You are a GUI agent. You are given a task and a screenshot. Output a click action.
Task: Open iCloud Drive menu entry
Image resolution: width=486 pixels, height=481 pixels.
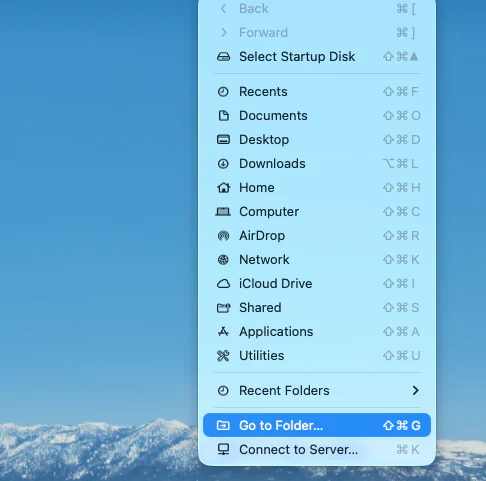(x=317, y=284)
